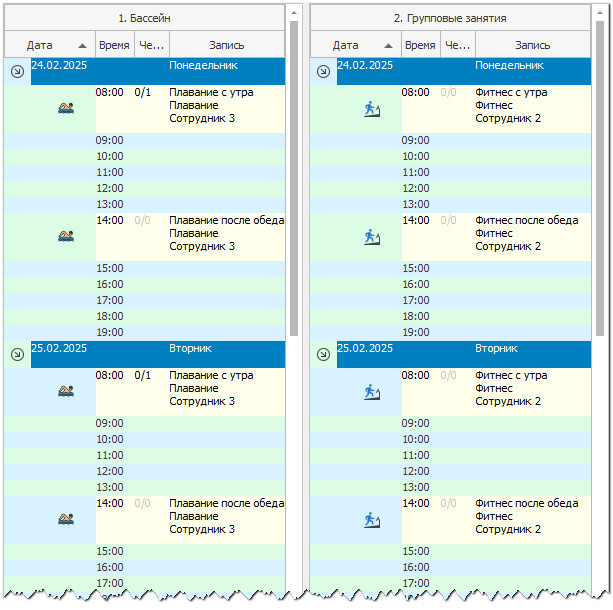Collapse 25.02.2025 group in Групповые занятия panel
The width and height of the screenshot is (613, 610).
322,355
